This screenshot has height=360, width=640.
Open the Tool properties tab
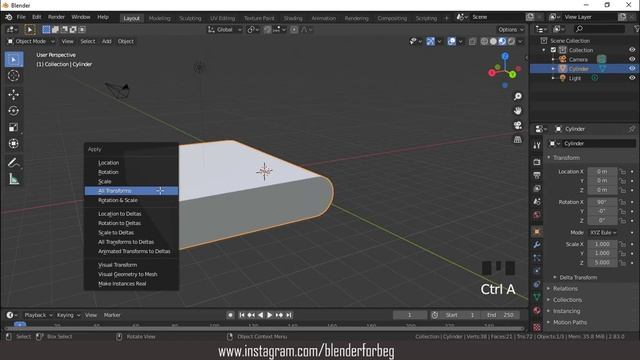coord(537,146)
